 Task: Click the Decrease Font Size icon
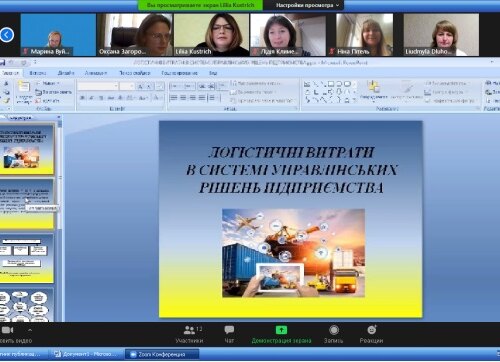[149, 86]
